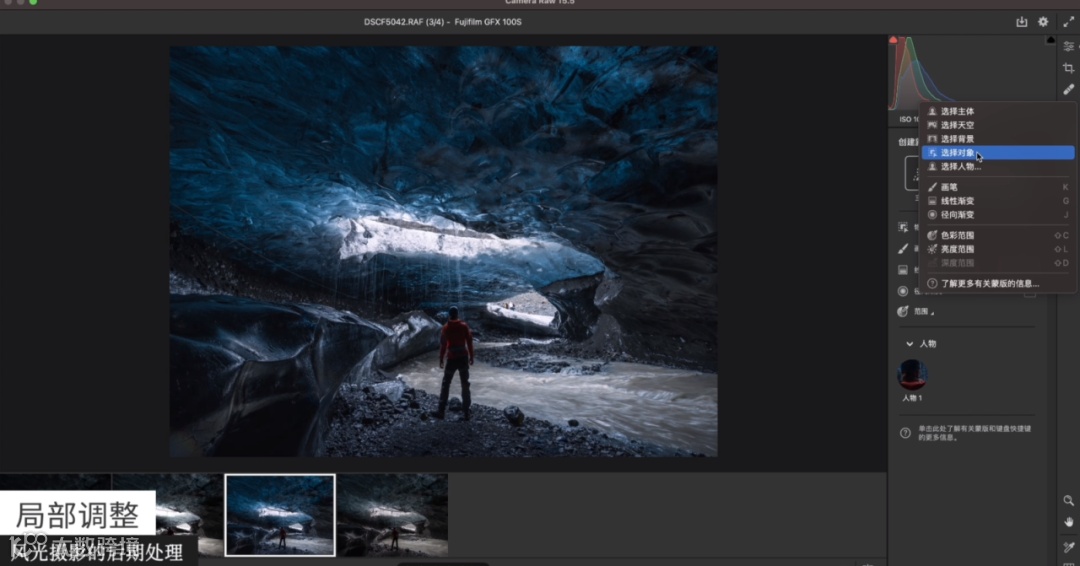Open Camera Raw preferences gear icon
The width and height of the screenshot is (1080, 566).
coord(1043,22)
